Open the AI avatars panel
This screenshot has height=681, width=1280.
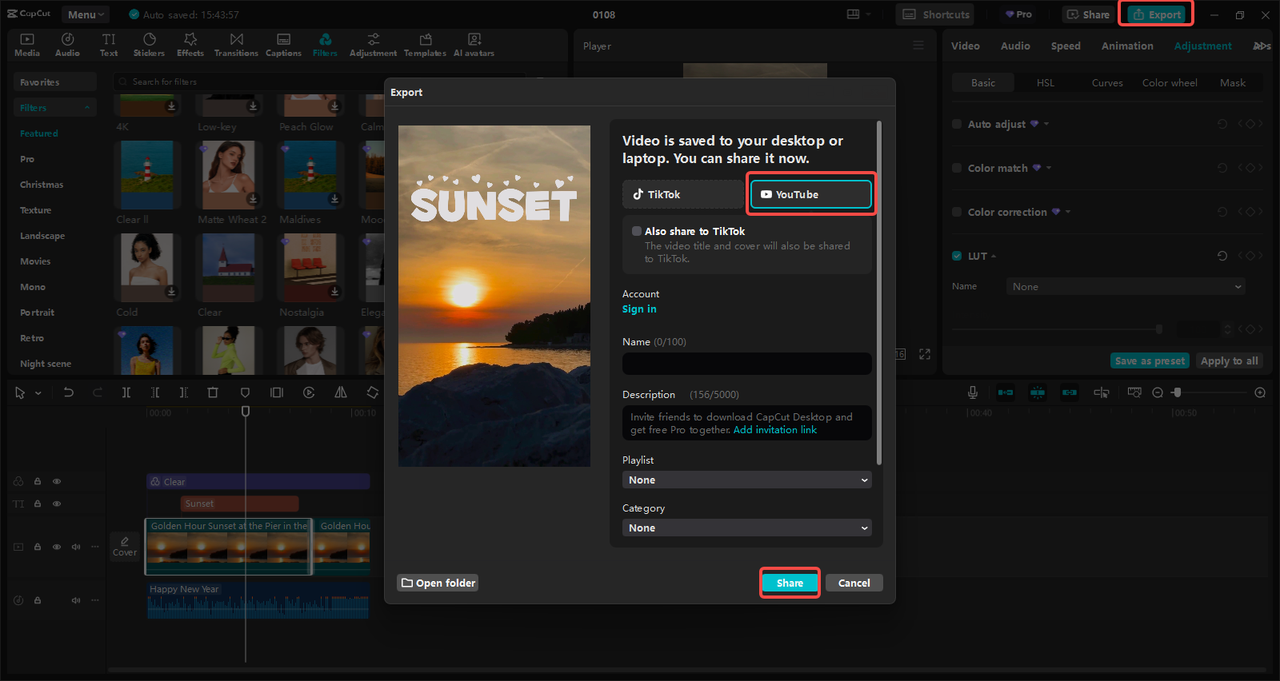[x=473, y=44]
